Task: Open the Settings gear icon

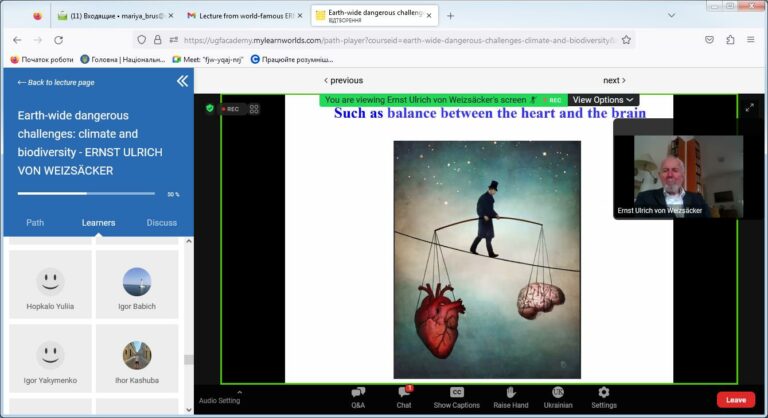Action: [x=603, y=392]
